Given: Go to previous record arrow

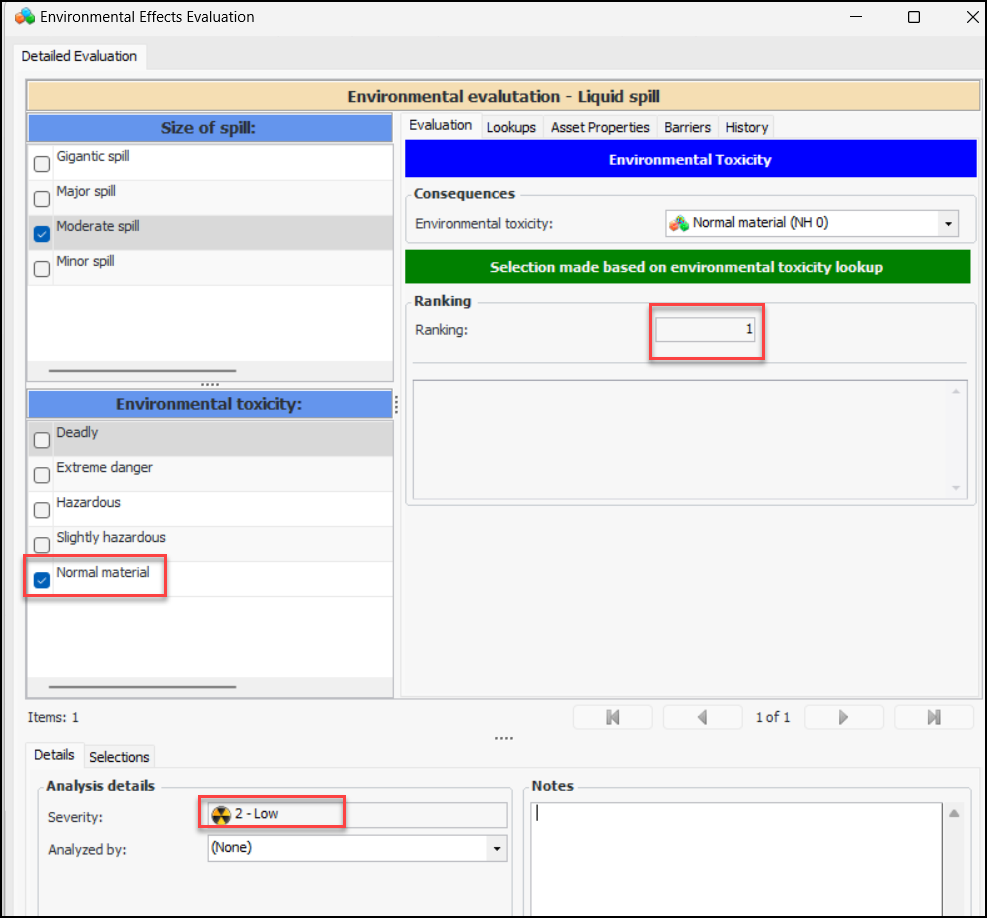Looking at the screenshot, I should pyautogui.click(x=702, y=717).
